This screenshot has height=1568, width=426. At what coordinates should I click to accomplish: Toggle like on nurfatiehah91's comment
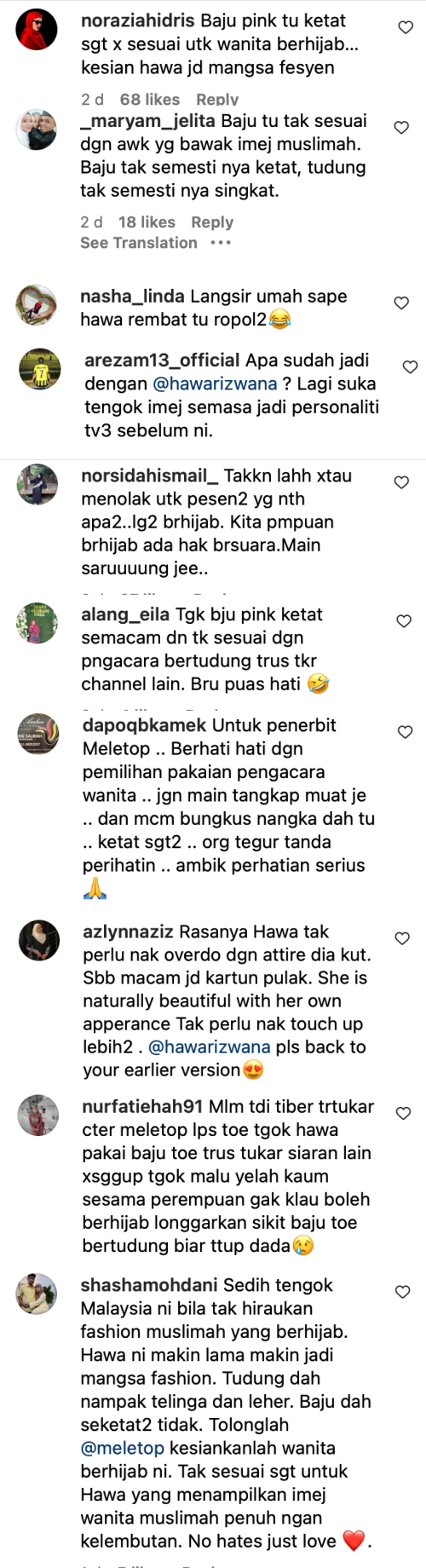tap(403, 1113)
